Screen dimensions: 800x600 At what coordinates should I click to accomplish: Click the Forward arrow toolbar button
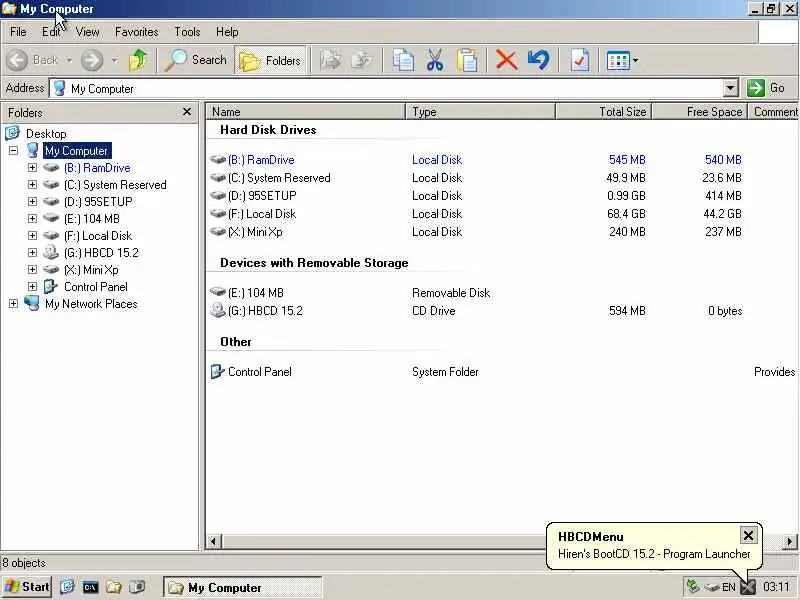coord(92,60)
